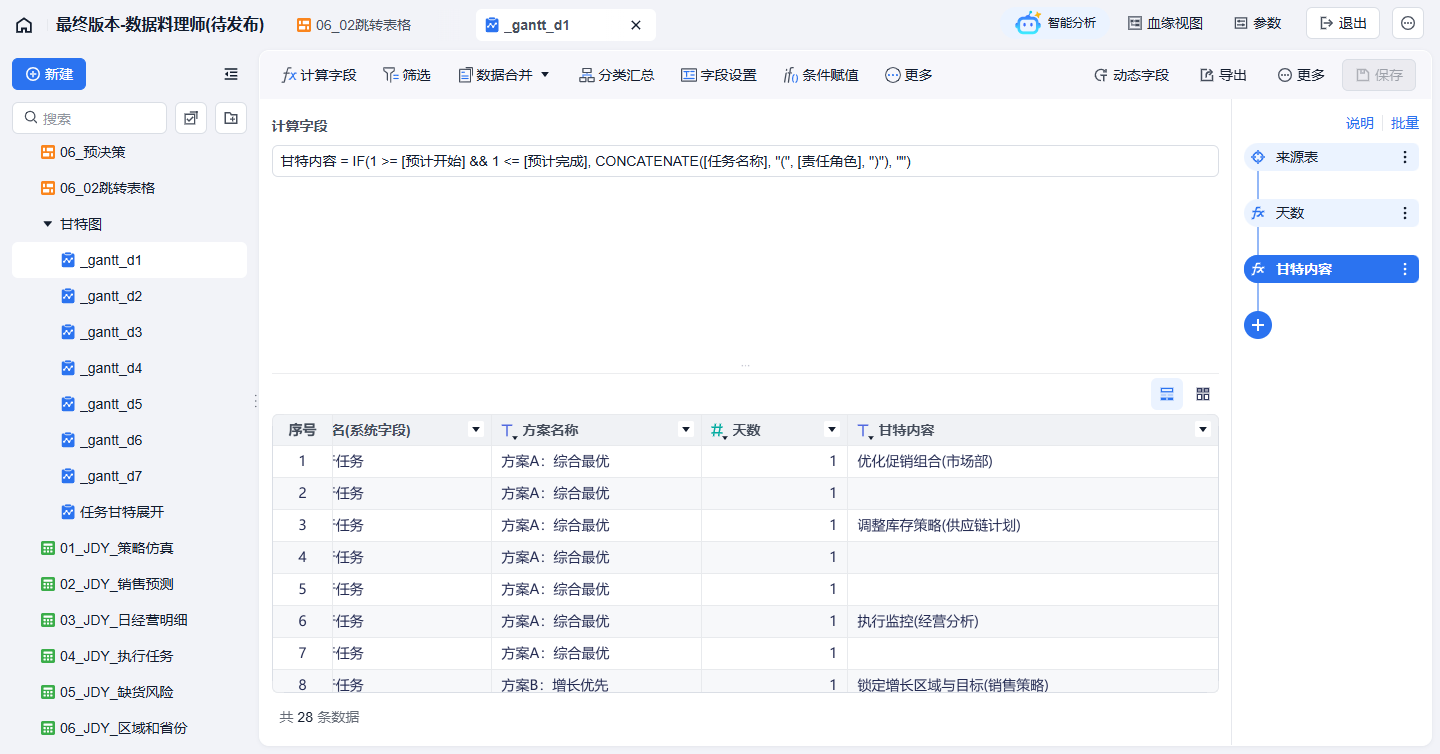Open _gantt_d7 in the sidebar
The width and height of the screenshot is (1440, 754).
pos(129,476)
